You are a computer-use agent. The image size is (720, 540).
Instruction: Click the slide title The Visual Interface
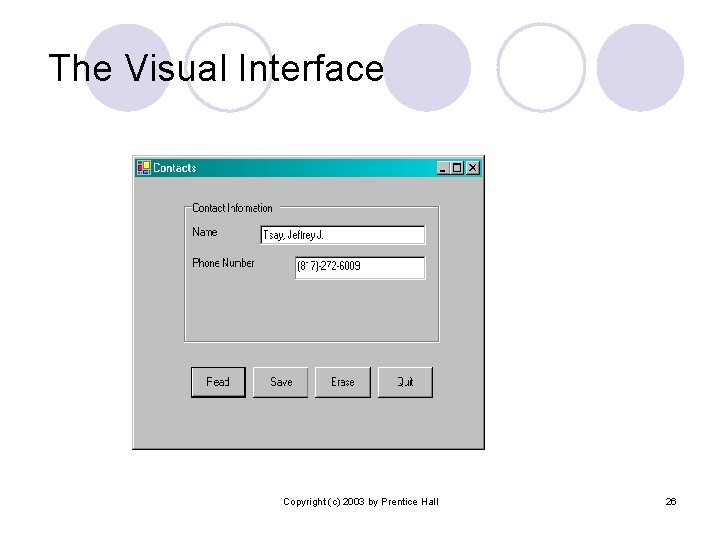coord(216,68)
